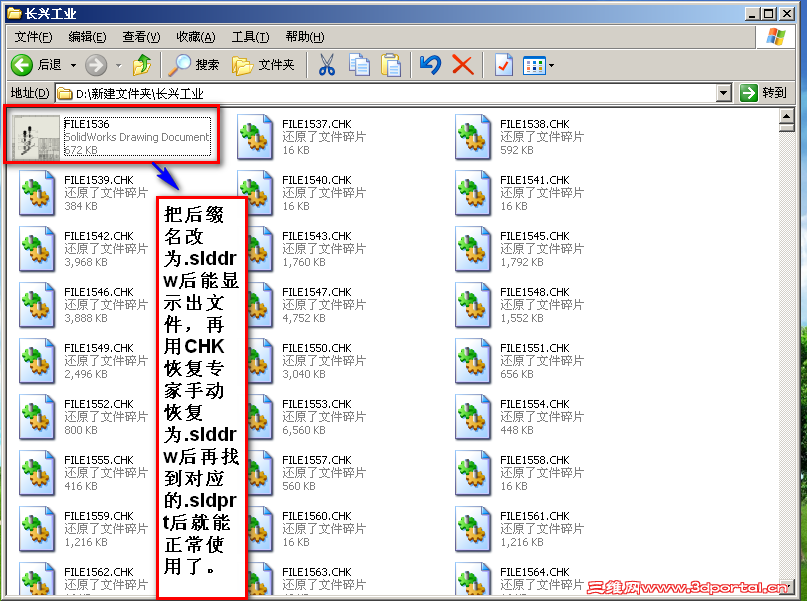Click the Go (转到) button
Image resolution: width=807 pixels, height=601 pixels.
click(x=764, y=93)
